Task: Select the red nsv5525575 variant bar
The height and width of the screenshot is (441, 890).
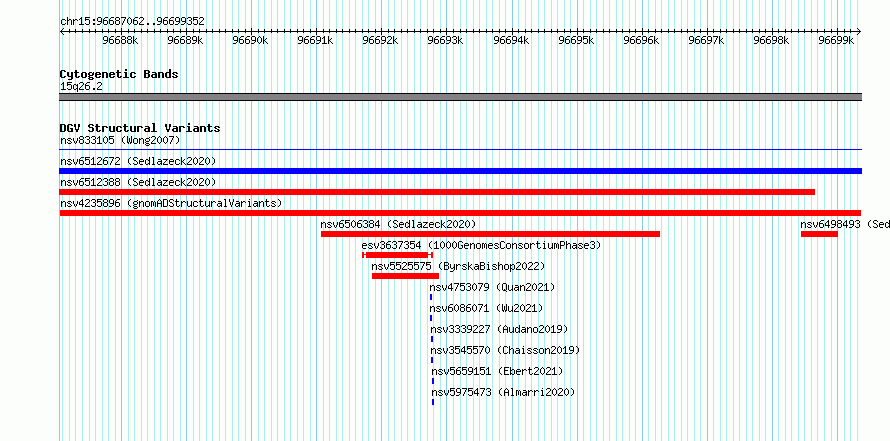Action: 405,276
